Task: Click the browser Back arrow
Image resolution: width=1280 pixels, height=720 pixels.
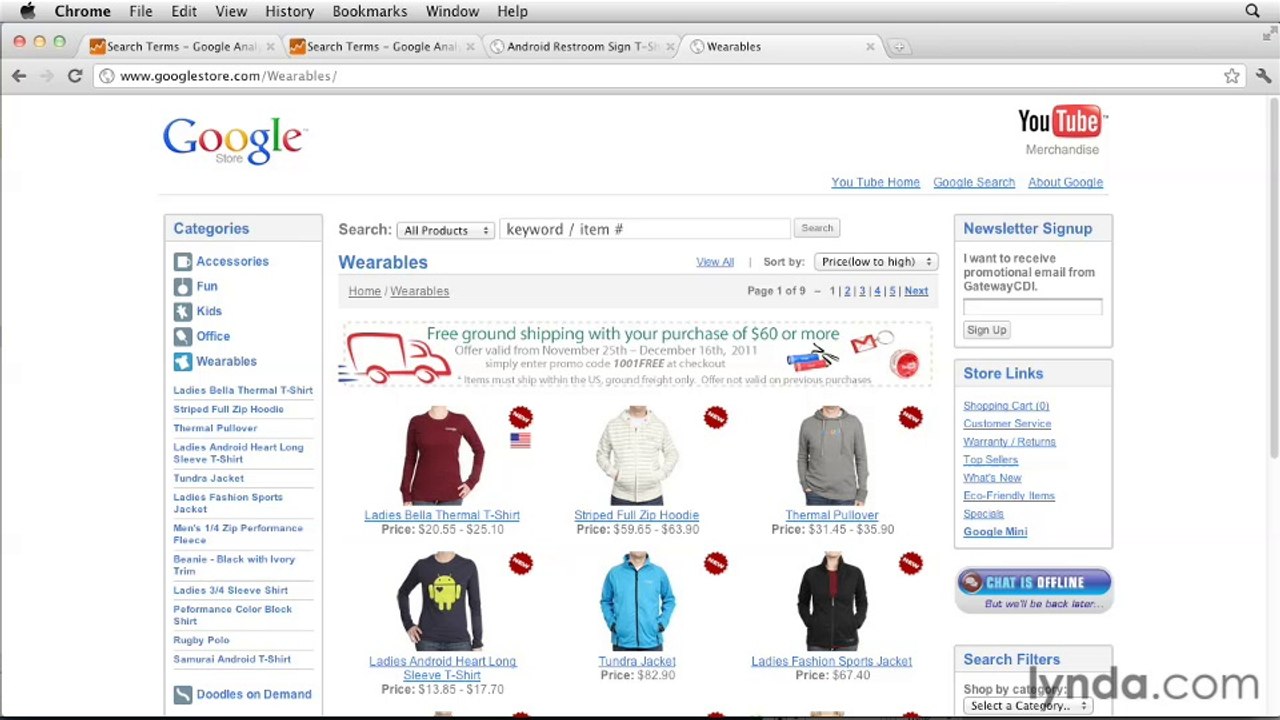Action: pyautogui.click(x=19, y=76)
